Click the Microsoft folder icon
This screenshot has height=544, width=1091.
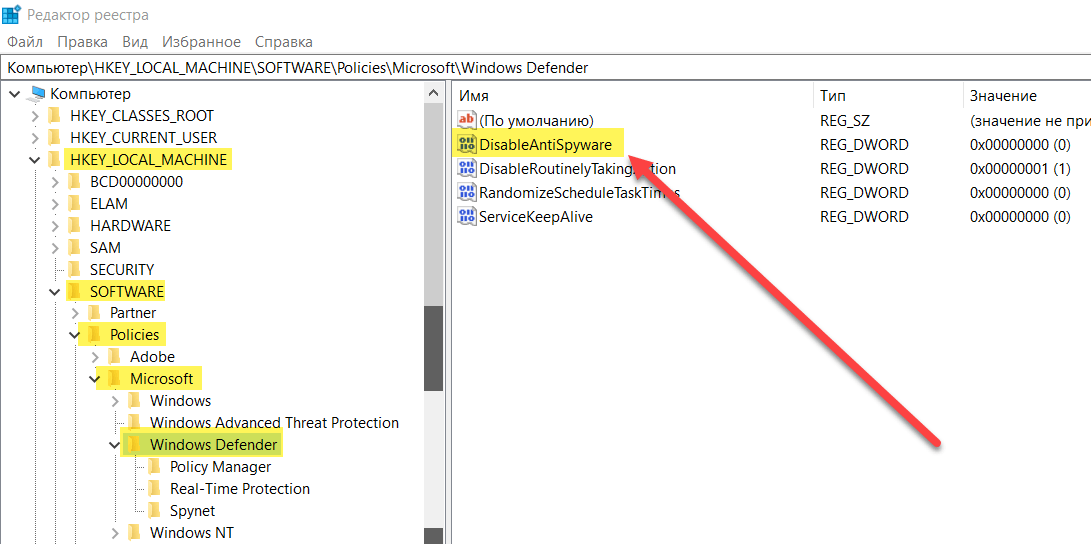[114, 379]
